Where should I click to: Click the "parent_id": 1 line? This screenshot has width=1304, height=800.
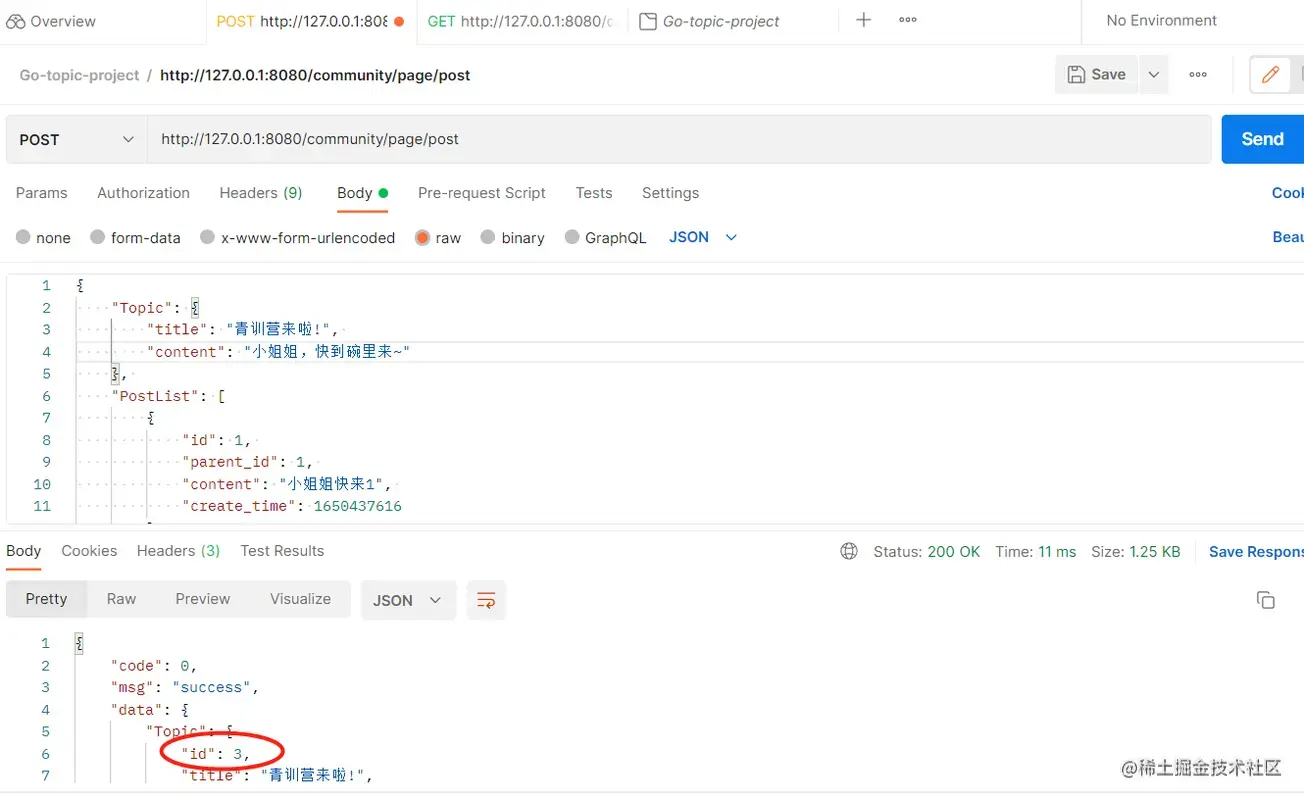click(x=248, y=462)
